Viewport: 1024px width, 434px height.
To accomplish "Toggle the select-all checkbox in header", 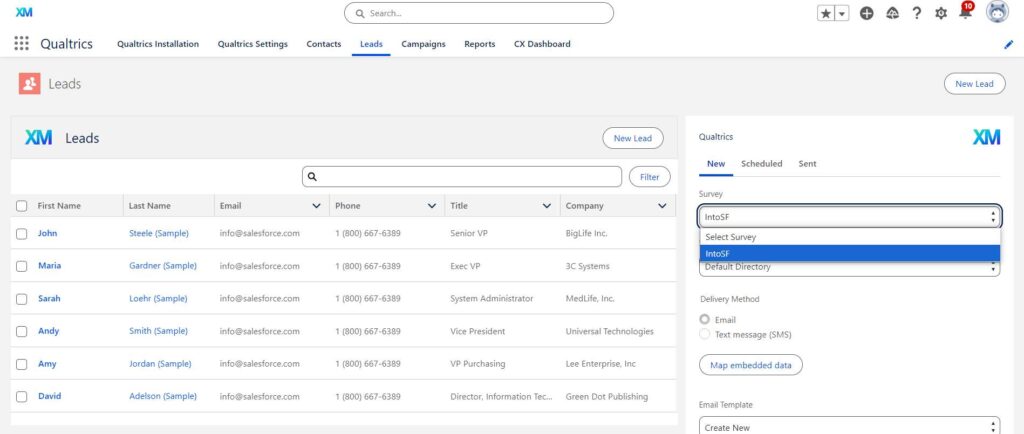I will (x=21, y=206).
